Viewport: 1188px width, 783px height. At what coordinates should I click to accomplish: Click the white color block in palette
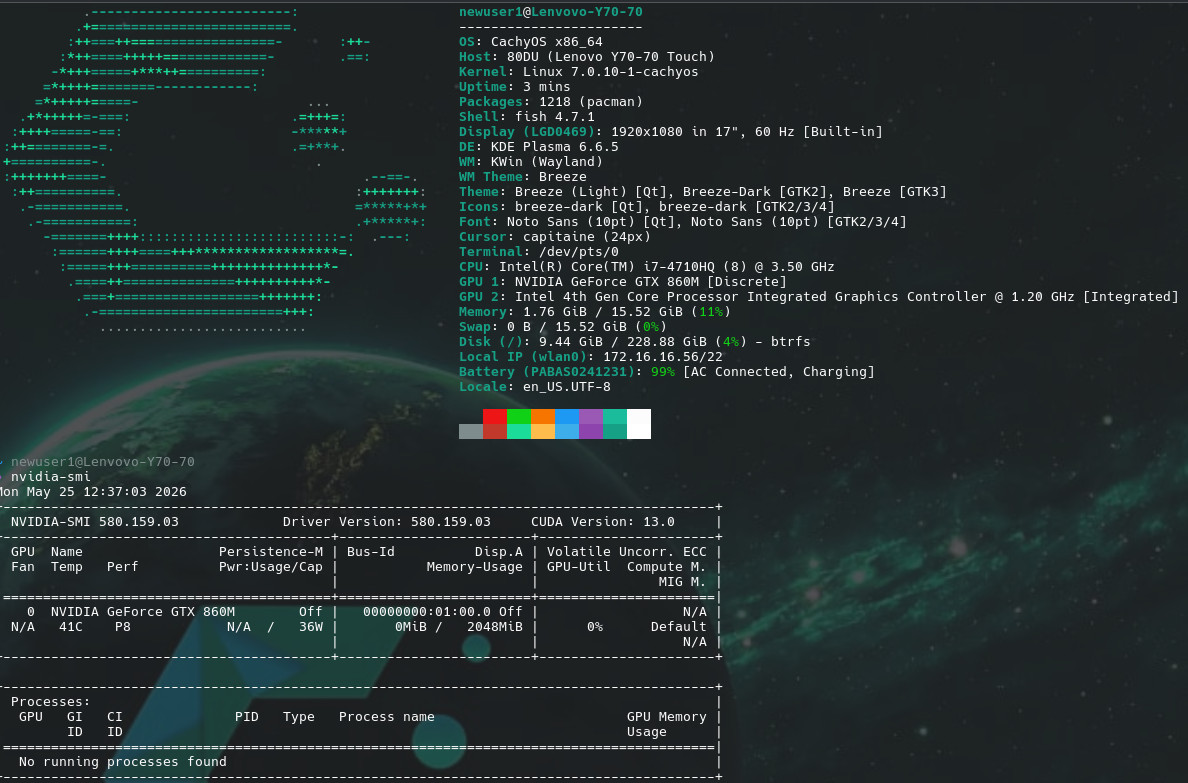point(639,424)
